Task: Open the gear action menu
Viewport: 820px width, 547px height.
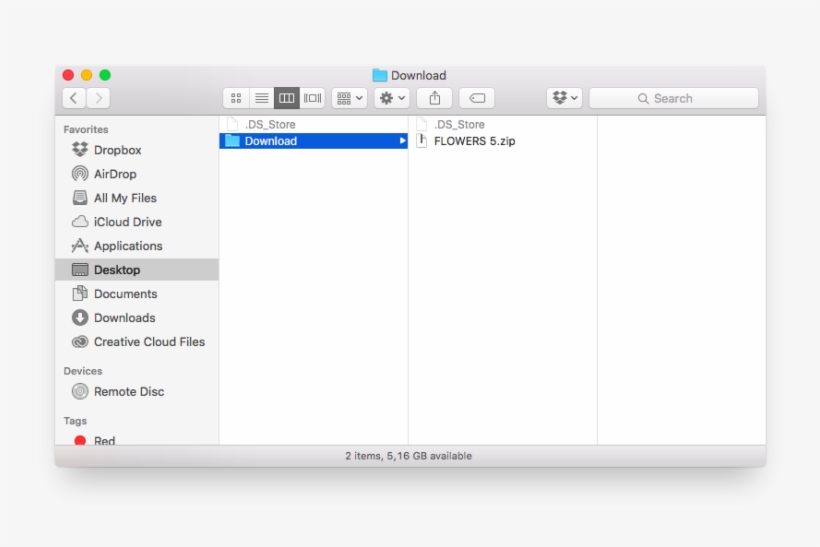Action: pyautogui.click(x=391, y=98)
